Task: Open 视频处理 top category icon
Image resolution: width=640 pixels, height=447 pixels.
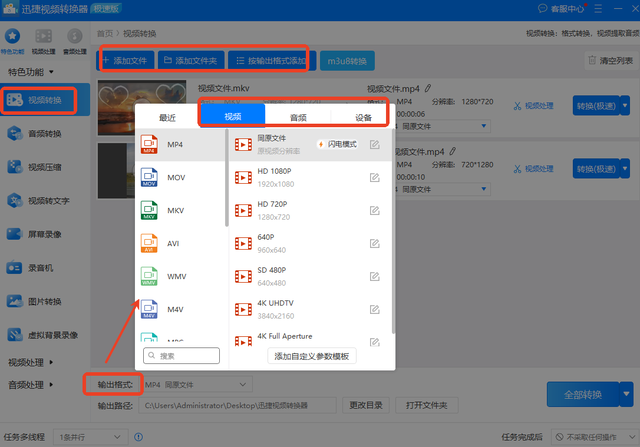Action: (x=43, y=41)
